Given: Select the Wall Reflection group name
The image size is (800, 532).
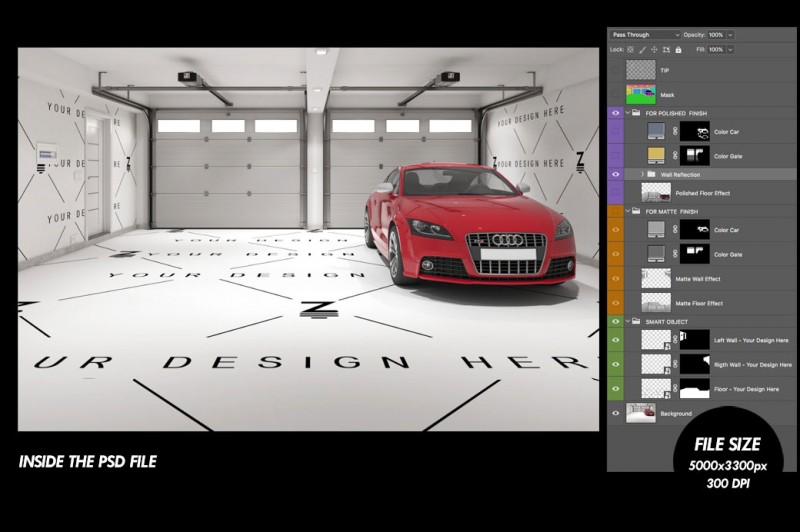Looking at the screenshot, I should (680, 174).
